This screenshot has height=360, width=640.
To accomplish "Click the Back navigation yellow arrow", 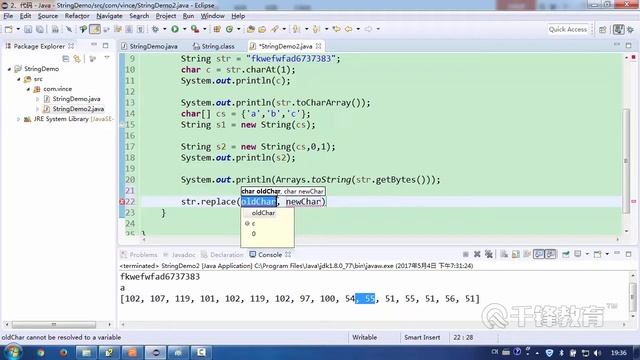I will pos(348,29).
